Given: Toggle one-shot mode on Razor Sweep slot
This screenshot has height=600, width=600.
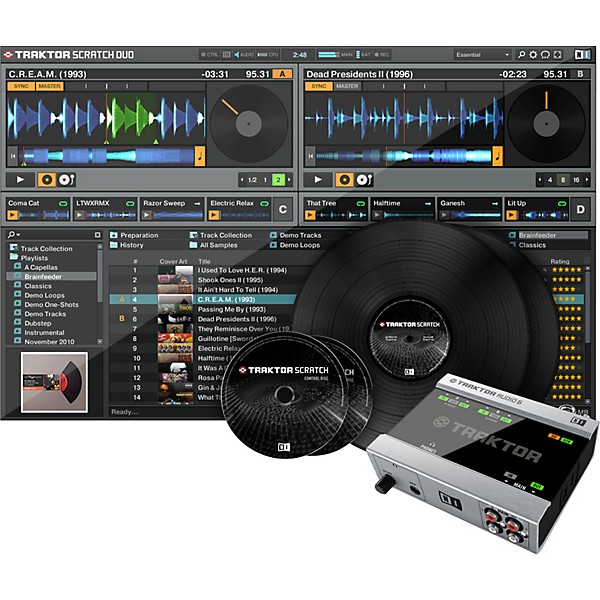Looking at the screenshot, I should coord(197,203).
